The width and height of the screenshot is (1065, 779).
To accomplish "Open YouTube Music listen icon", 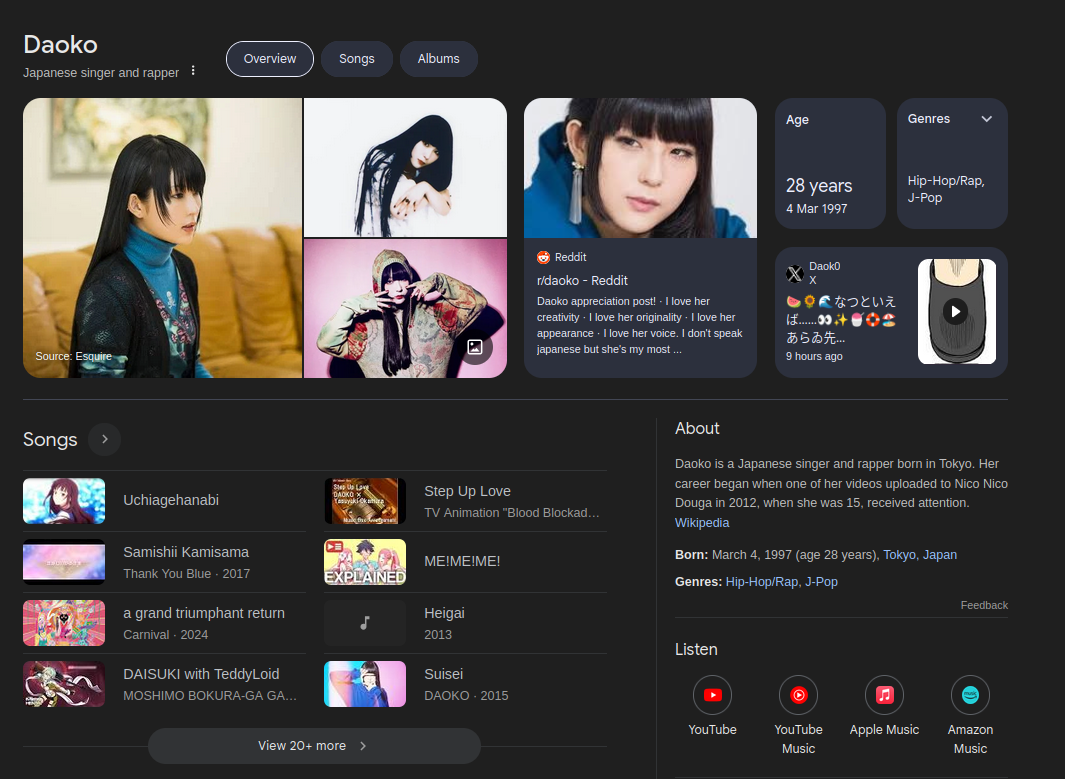I will pos(799,695).
